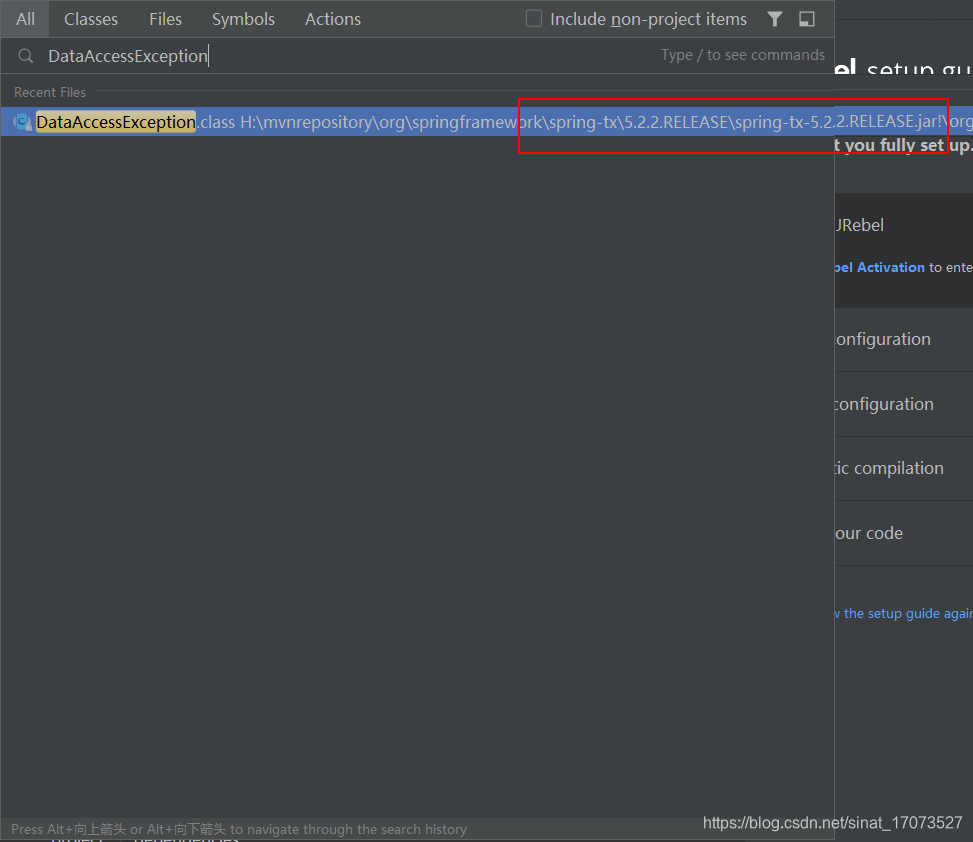Viewport: 973px width, 842px height.
Task: Click the Recent Files section label
Action: [49, 92]
